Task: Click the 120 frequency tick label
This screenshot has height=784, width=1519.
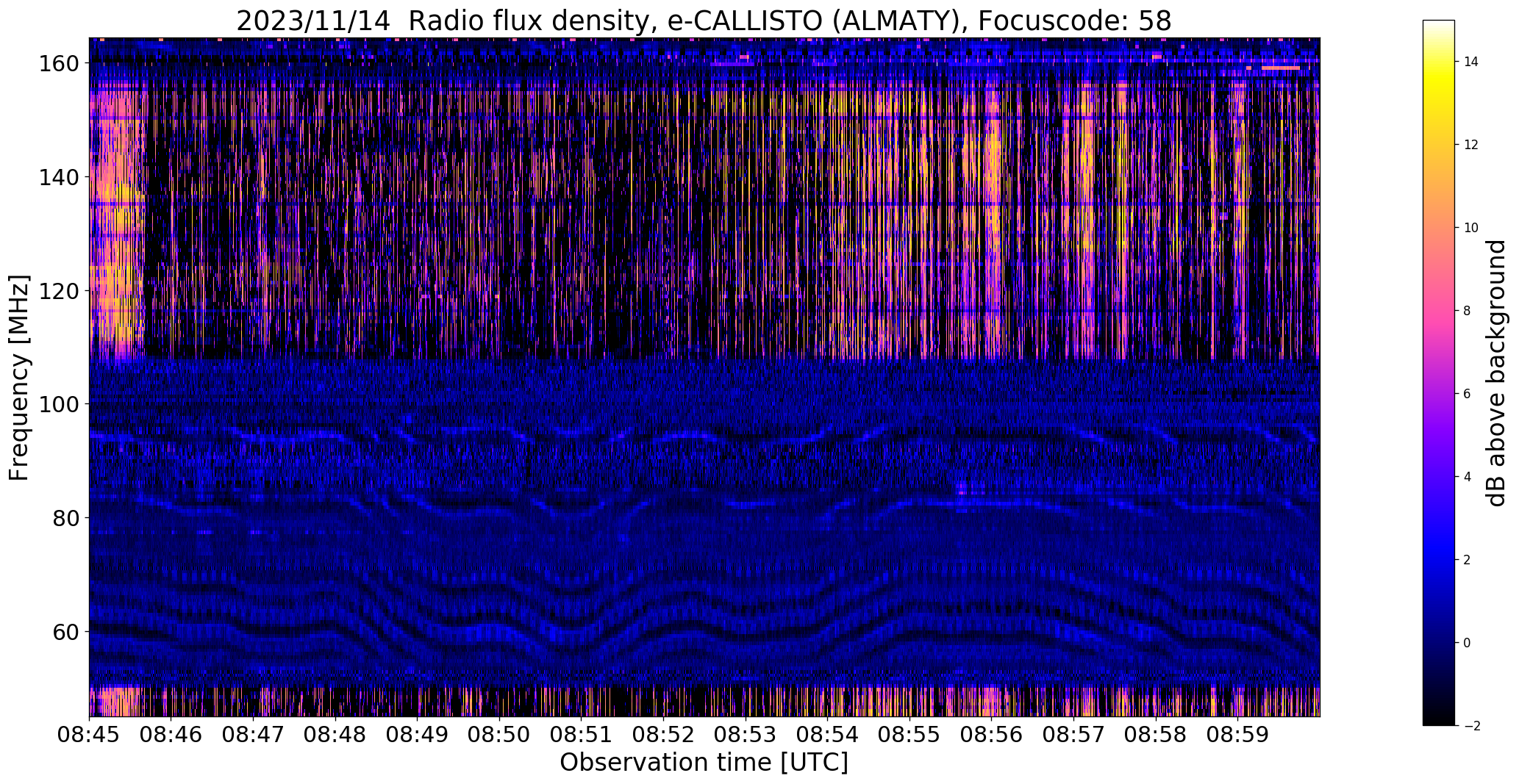Action: [x=58, y=291]
